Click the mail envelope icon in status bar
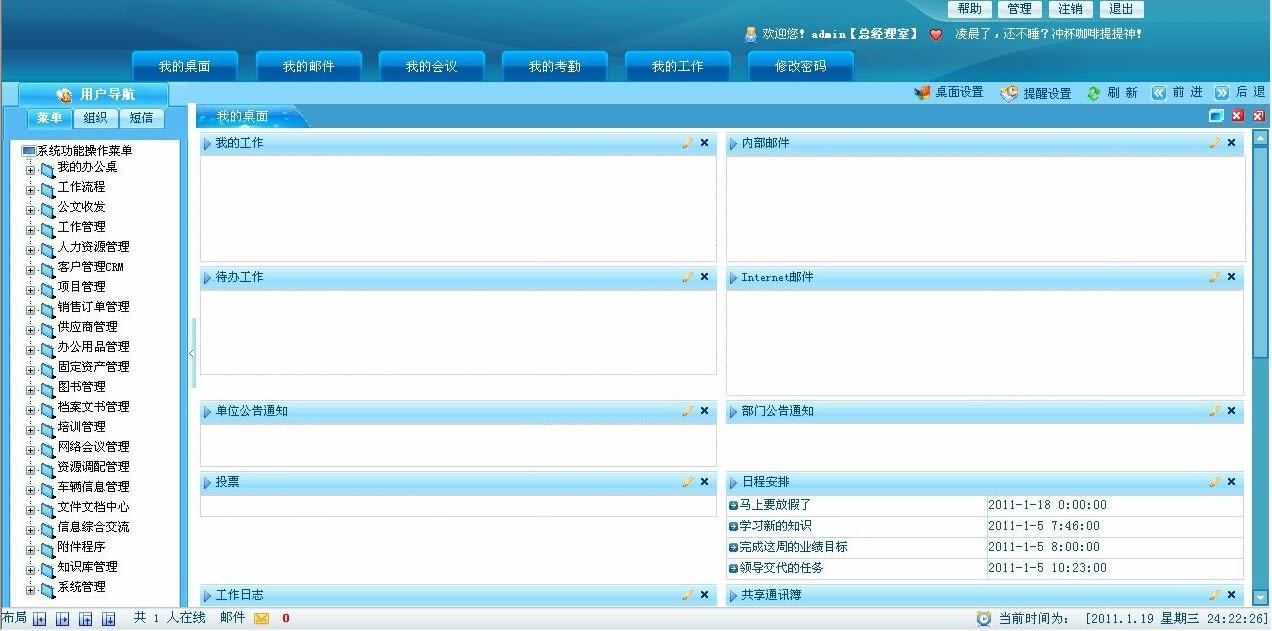Image resolution: width=1272 pixels, height=631 pixels. tap(262, 619)
